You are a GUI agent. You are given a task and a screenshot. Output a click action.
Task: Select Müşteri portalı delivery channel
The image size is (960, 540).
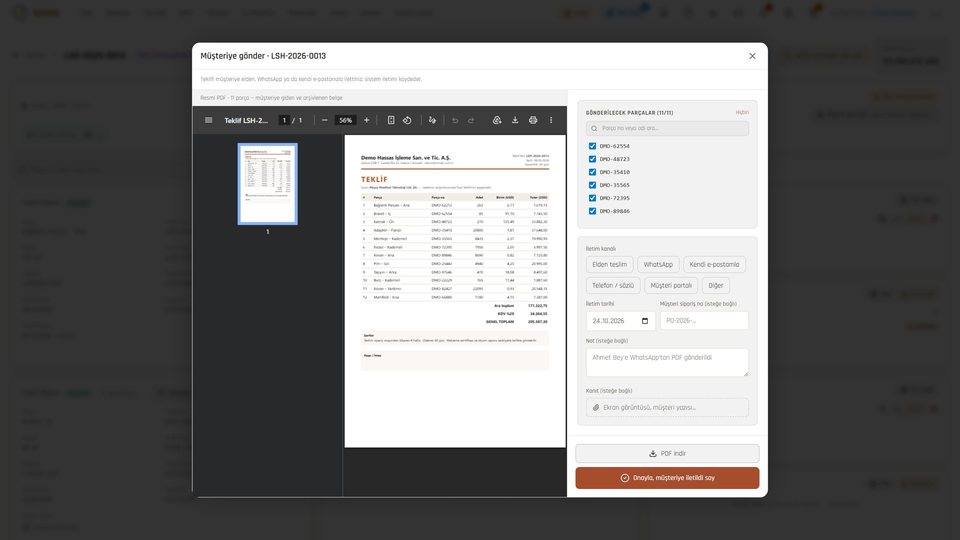[x=671, y=285]
